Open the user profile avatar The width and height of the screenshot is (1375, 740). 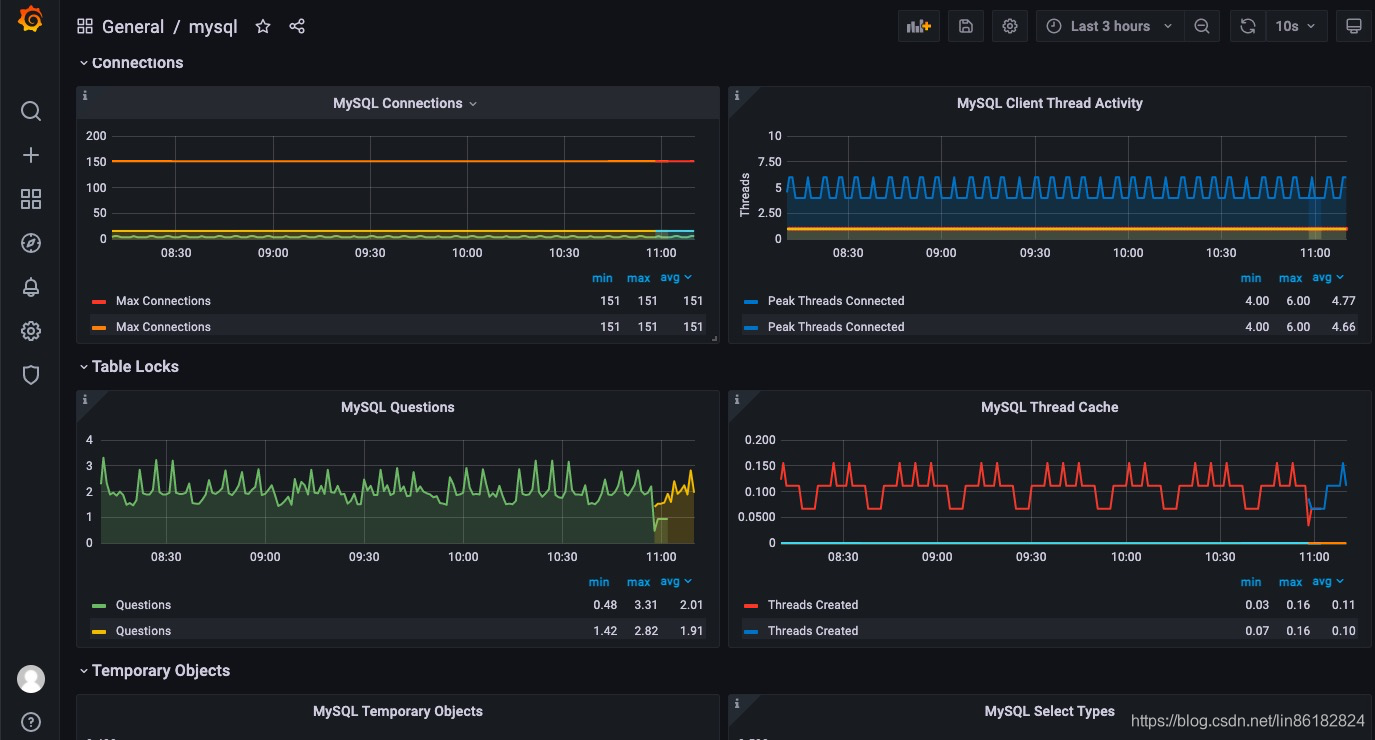(31, 679)
